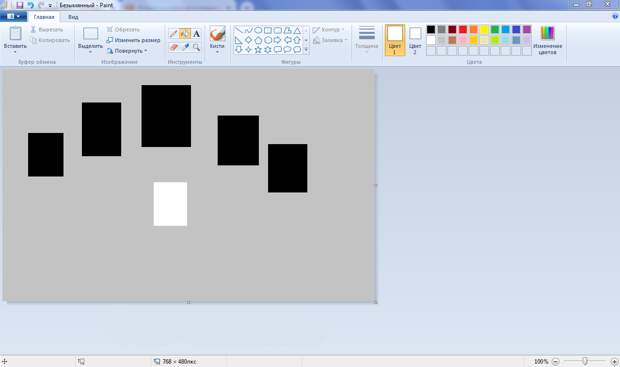Choose the Up arrow shape
Image resolution: width=620 pixels, height=367 pixels.
pyautogui.click(x=297, y=40)
